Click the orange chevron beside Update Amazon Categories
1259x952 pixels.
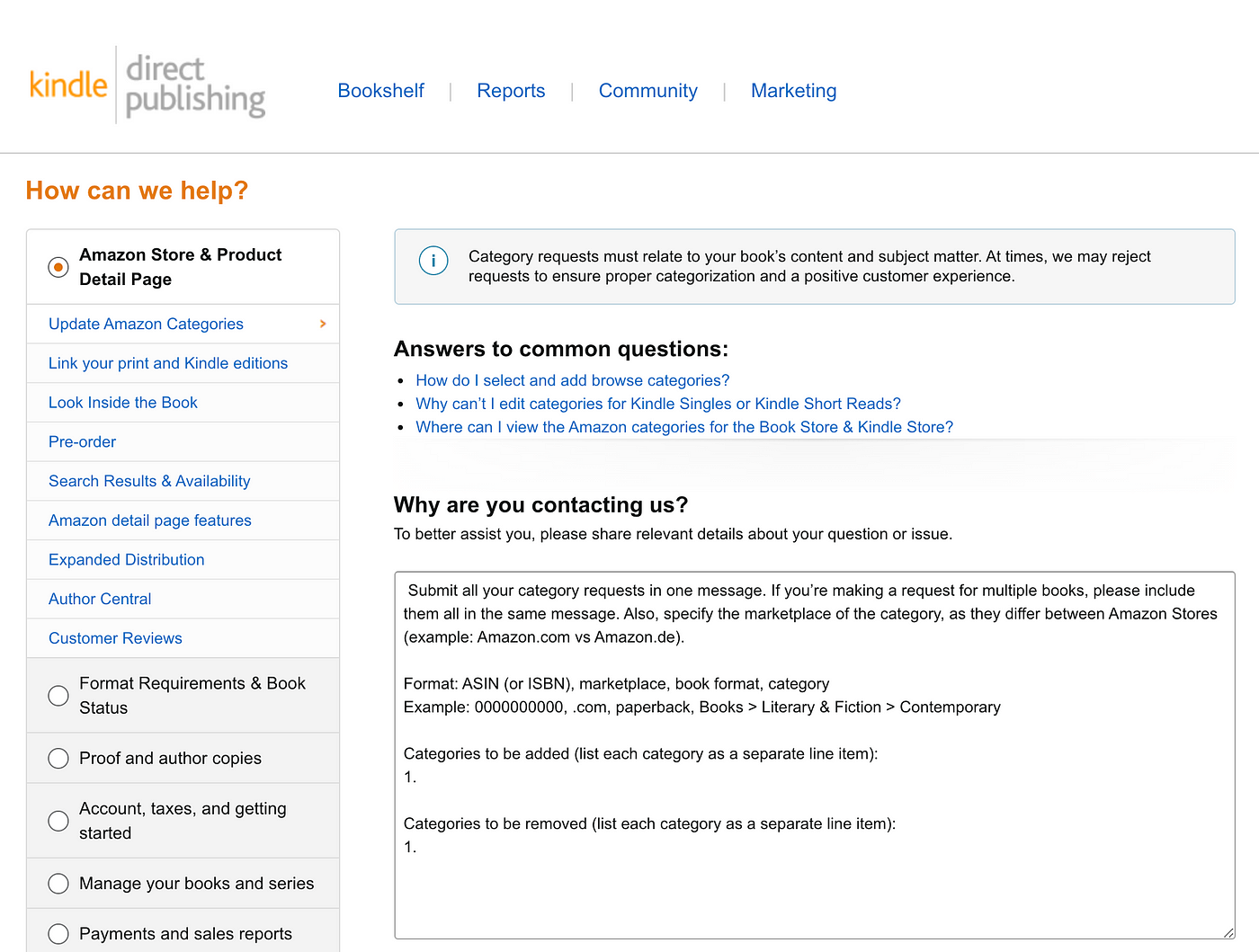coord(323,324)
